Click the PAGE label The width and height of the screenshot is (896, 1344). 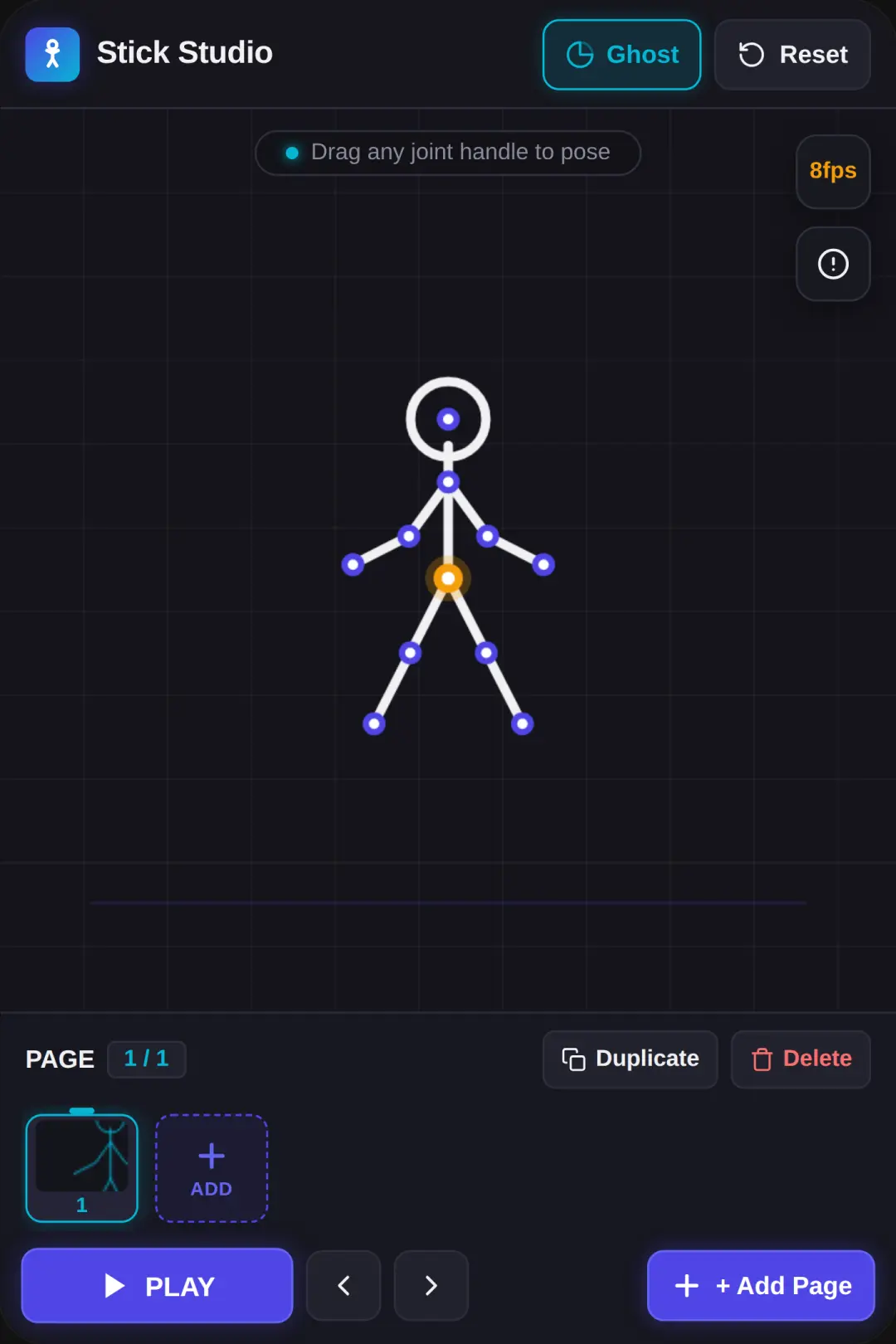60,1059
